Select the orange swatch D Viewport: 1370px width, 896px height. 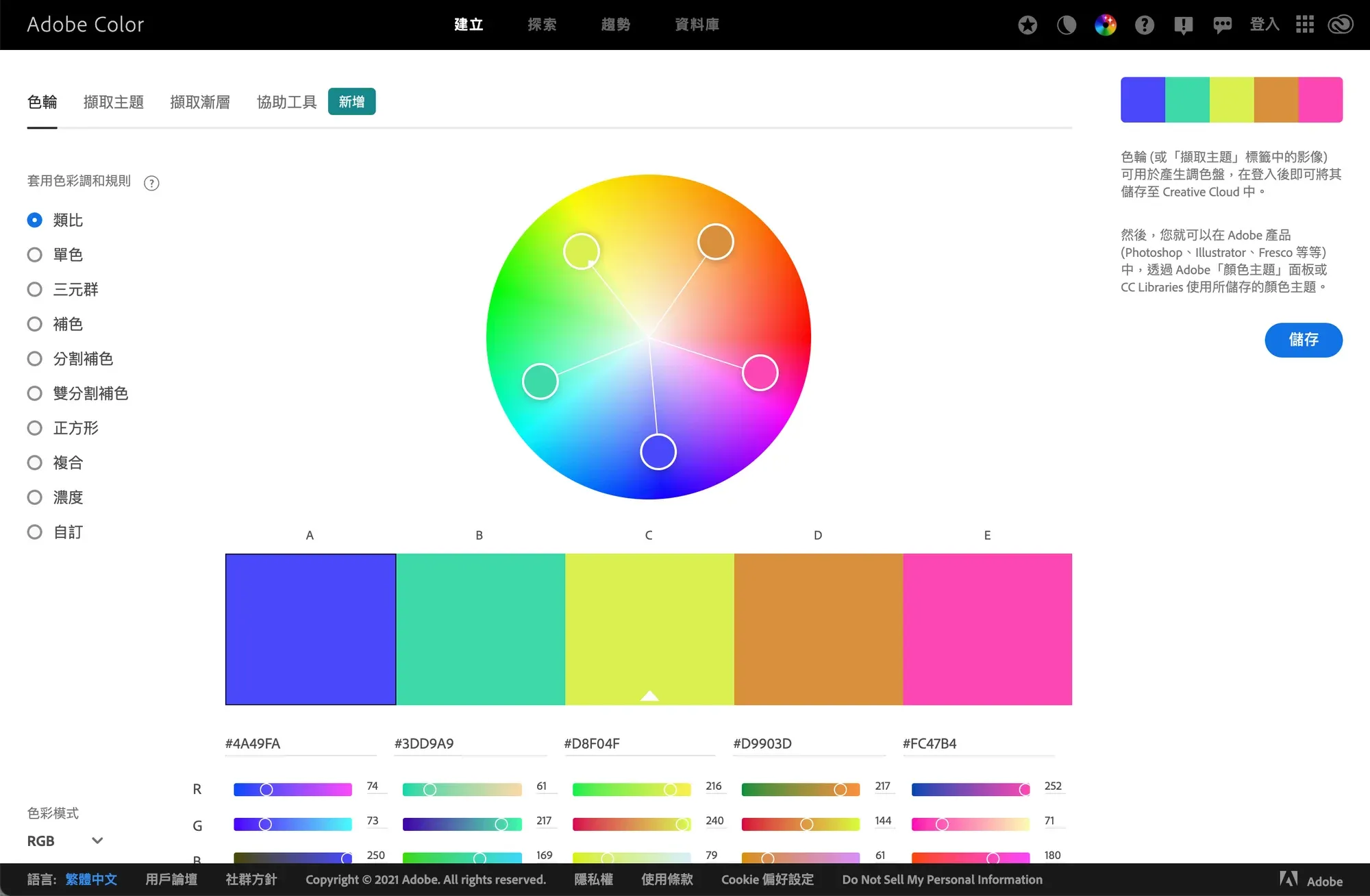(x=819, y=629)
